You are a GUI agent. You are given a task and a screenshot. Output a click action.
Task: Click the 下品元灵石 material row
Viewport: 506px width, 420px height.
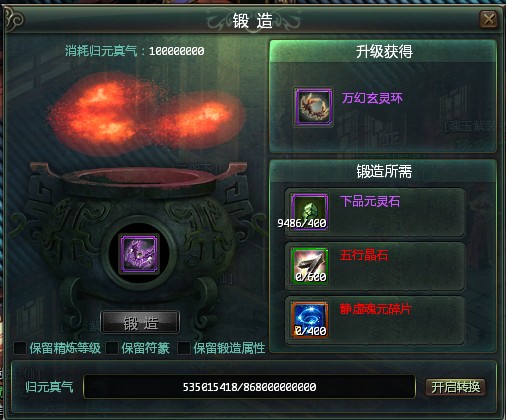point(375,212)
